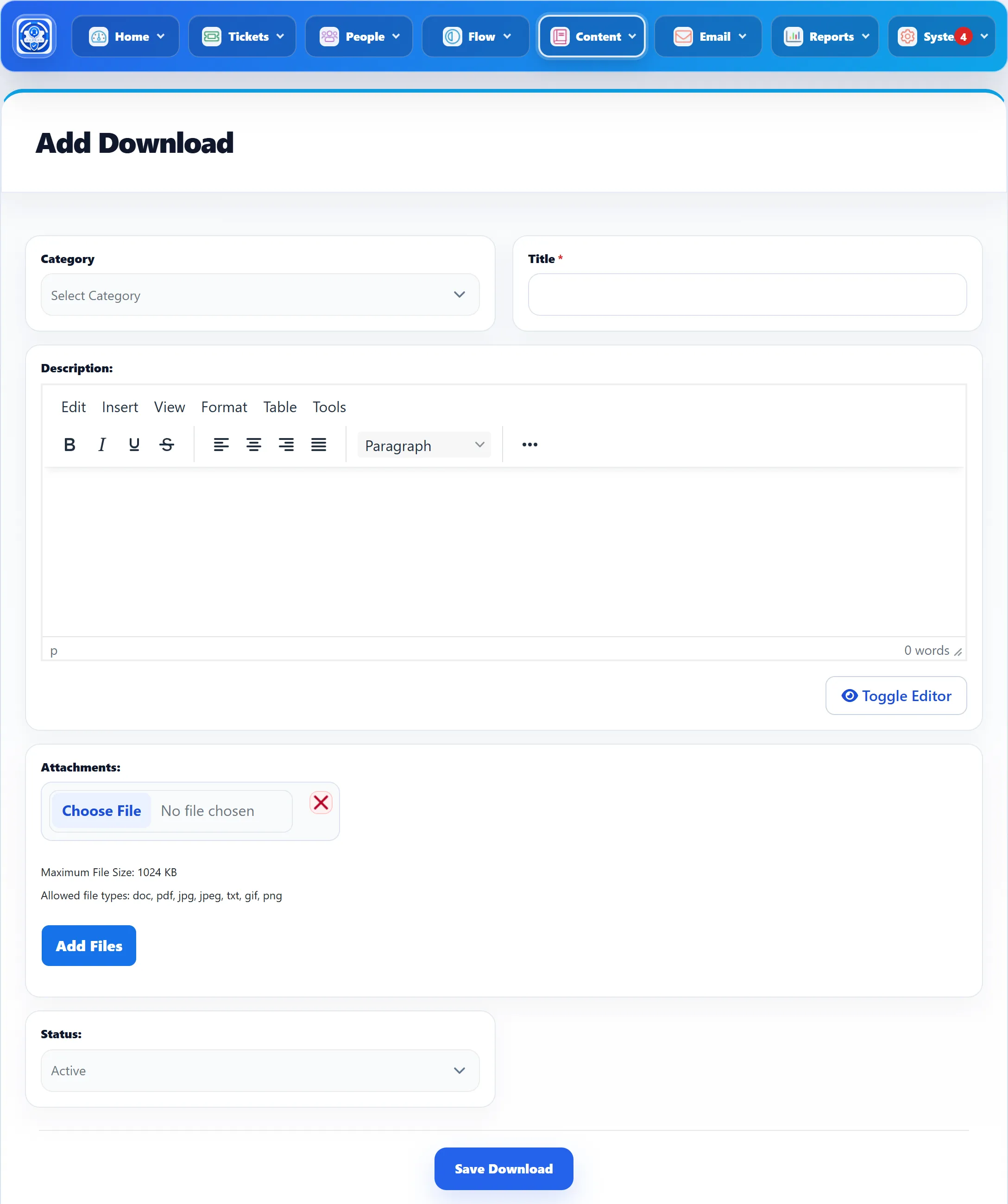The width and height of the screenshot is (1008, 1204).
Task: Open the editor Table menu
Action: [x=280, y=407]
